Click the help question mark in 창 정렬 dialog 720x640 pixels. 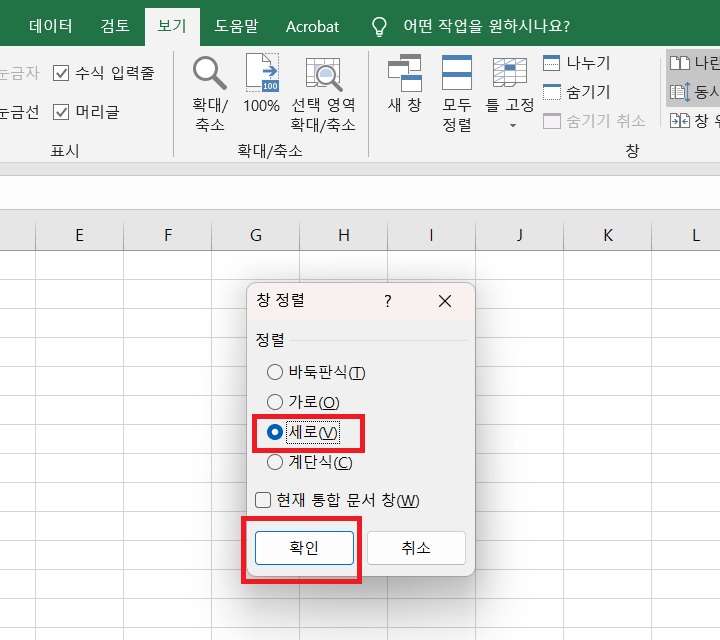pos(388,301)
